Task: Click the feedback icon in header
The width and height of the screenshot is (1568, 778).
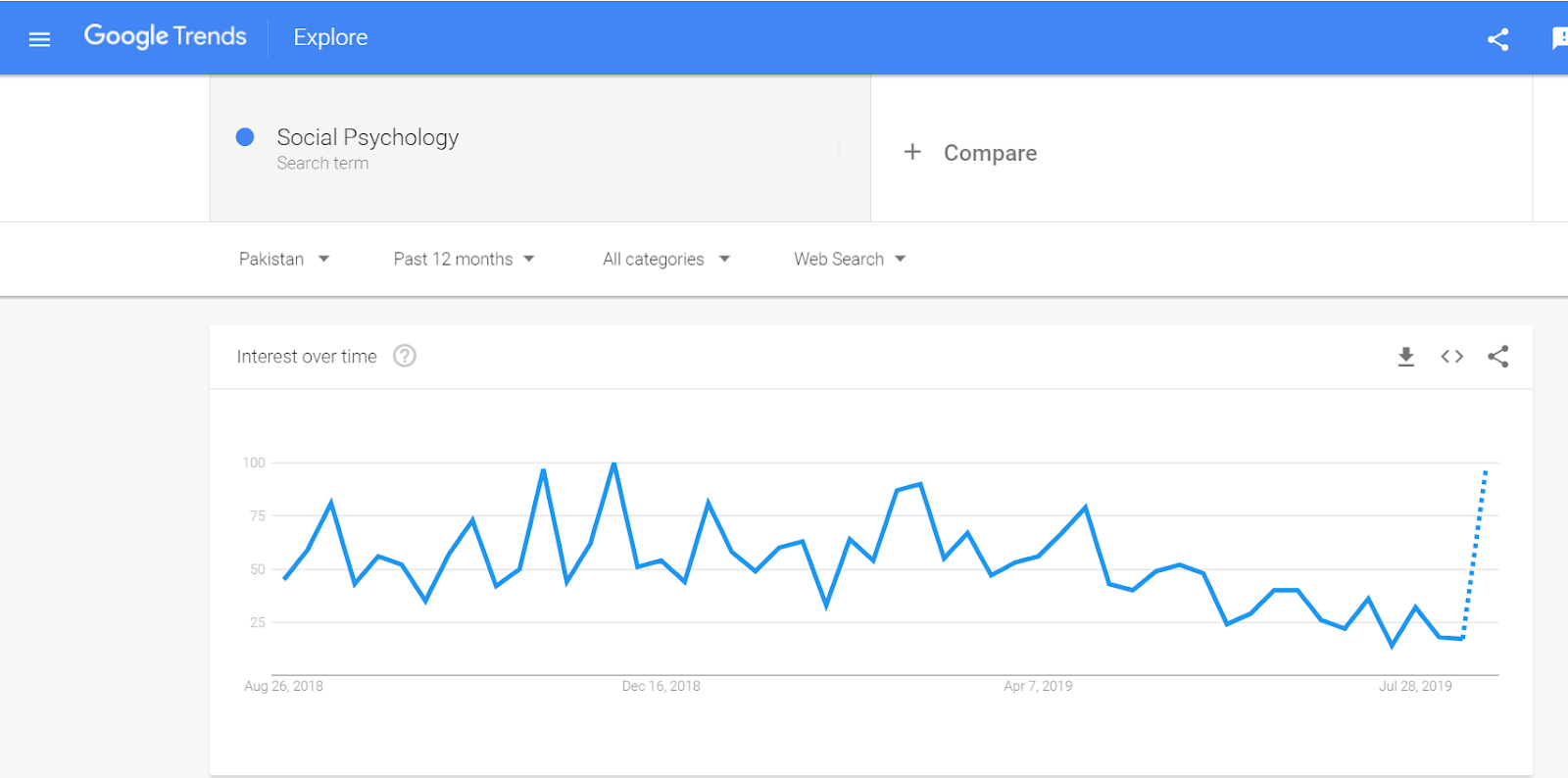Action: click(1559, 39)
